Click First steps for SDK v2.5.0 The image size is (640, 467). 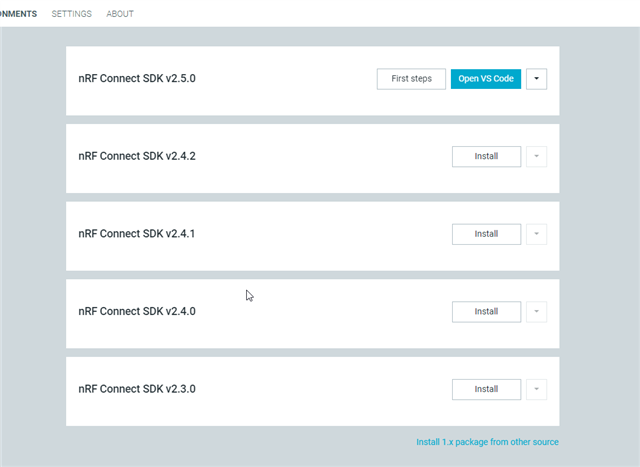pos(411,79)
